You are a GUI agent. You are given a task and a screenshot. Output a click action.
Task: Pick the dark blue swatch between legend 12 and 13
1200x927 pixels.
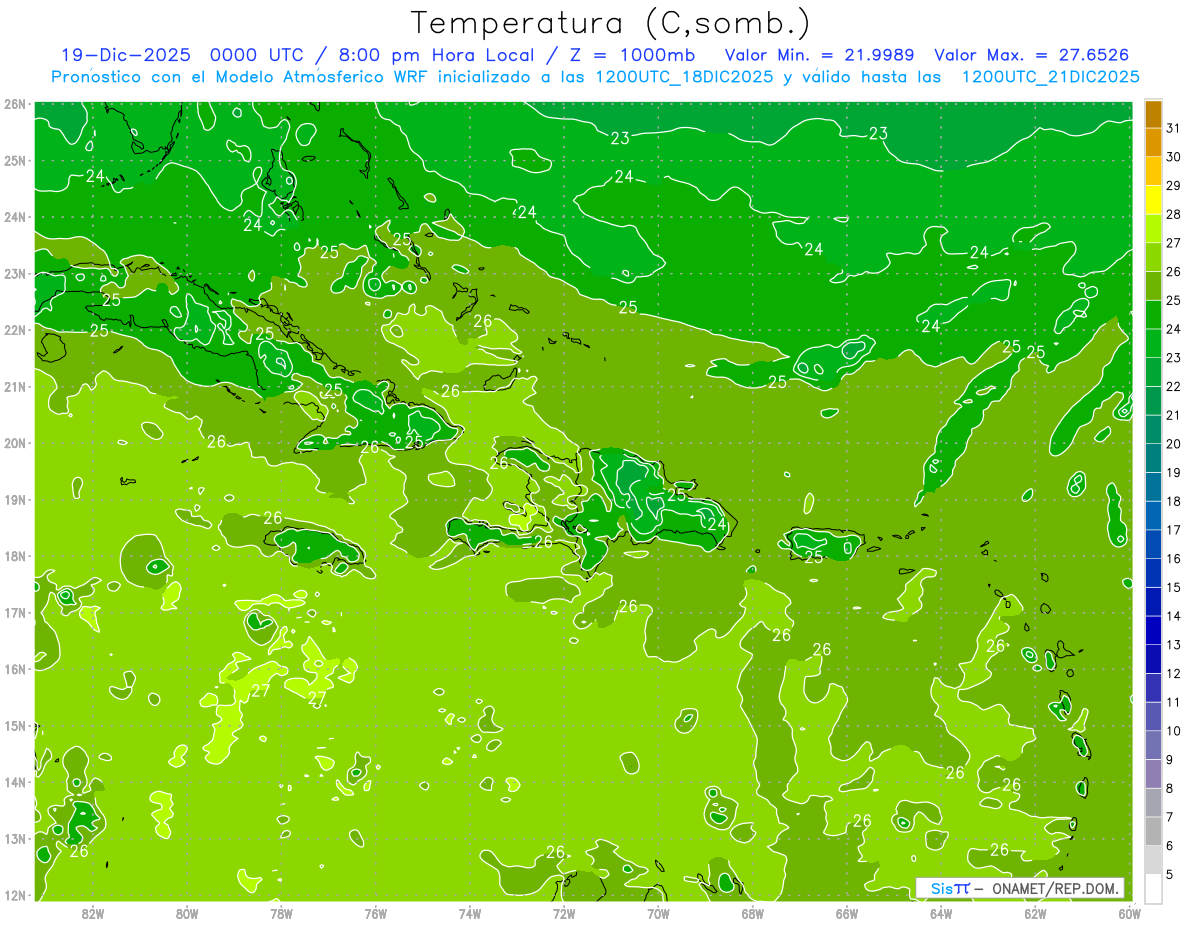coord(1153,659)
